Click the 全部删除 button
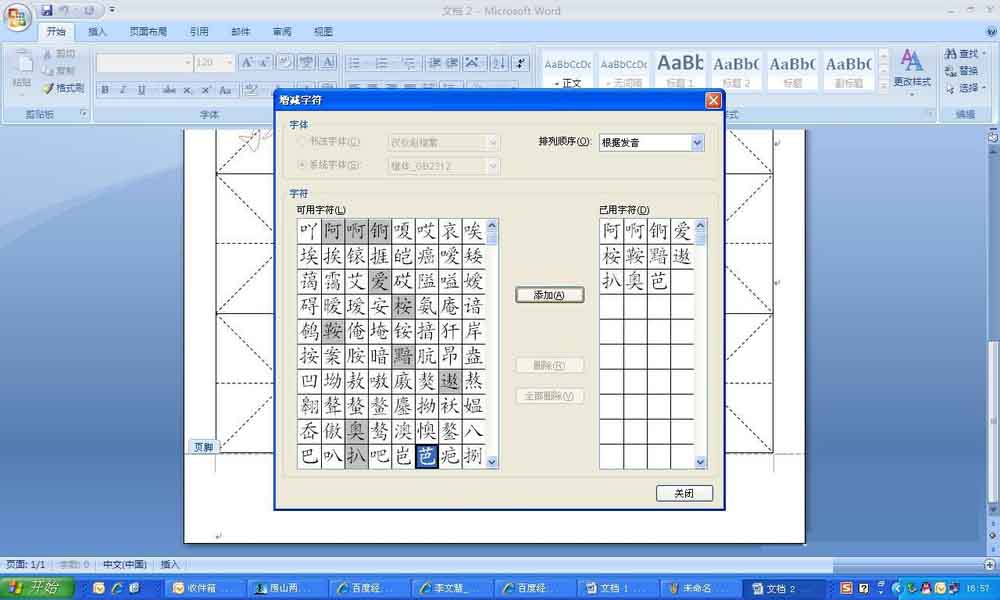The image size is (1000, 600). (x=549, y=396)
